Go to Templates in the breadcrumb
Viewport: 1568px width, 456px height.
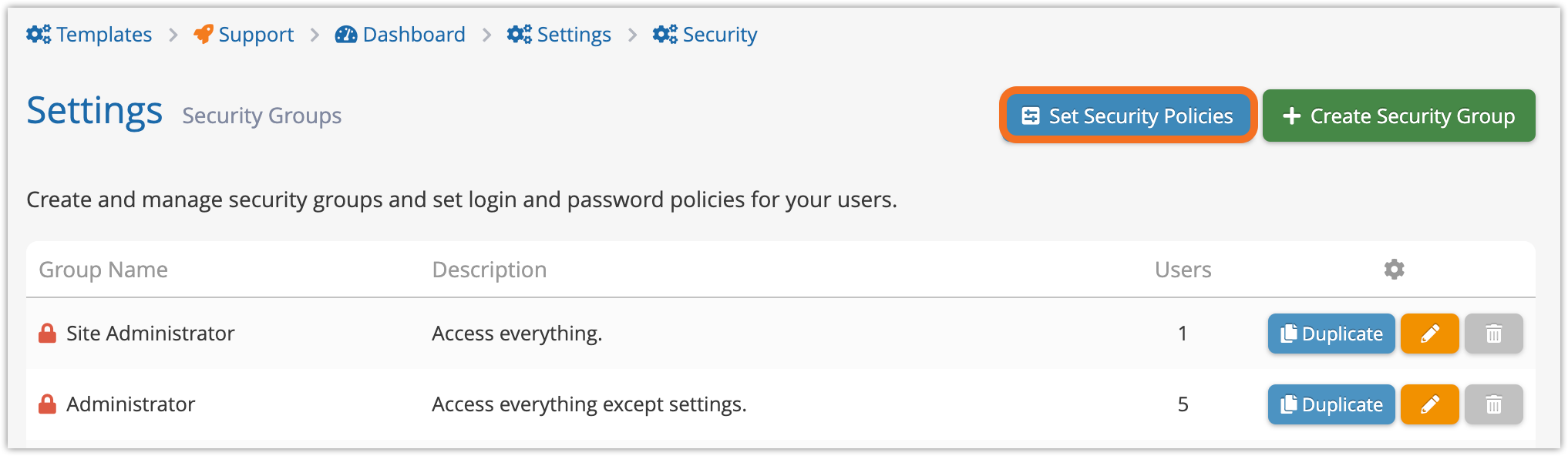point(104,35)
